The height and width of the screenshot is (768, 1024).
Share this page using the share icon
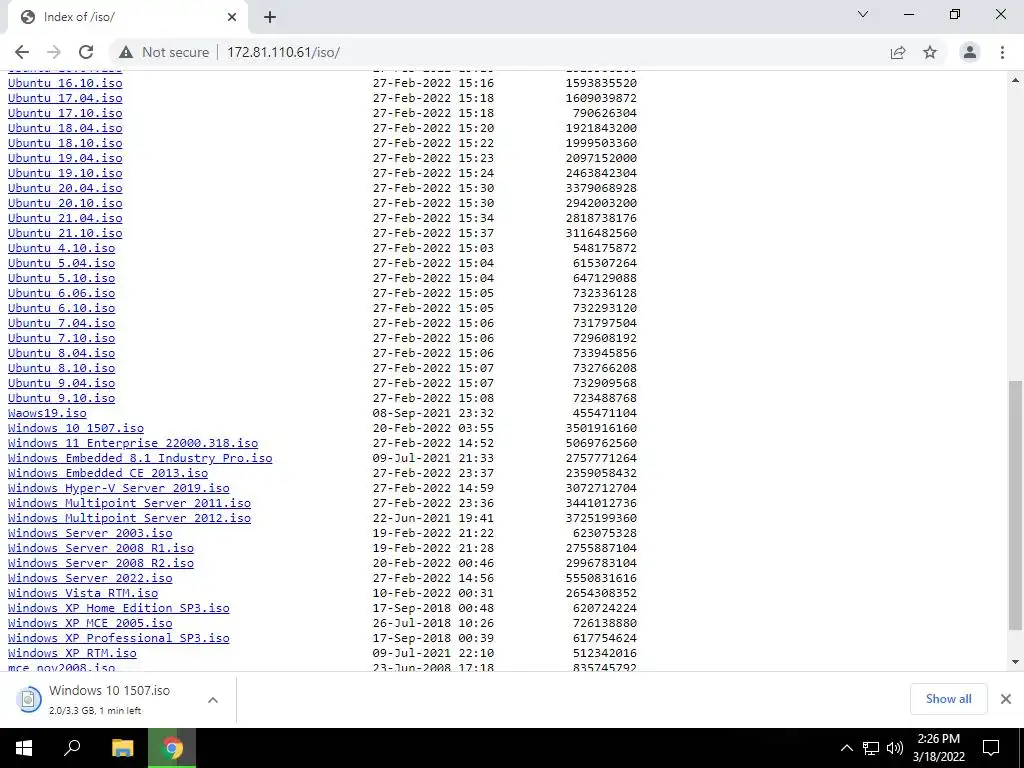pos(898,52)
